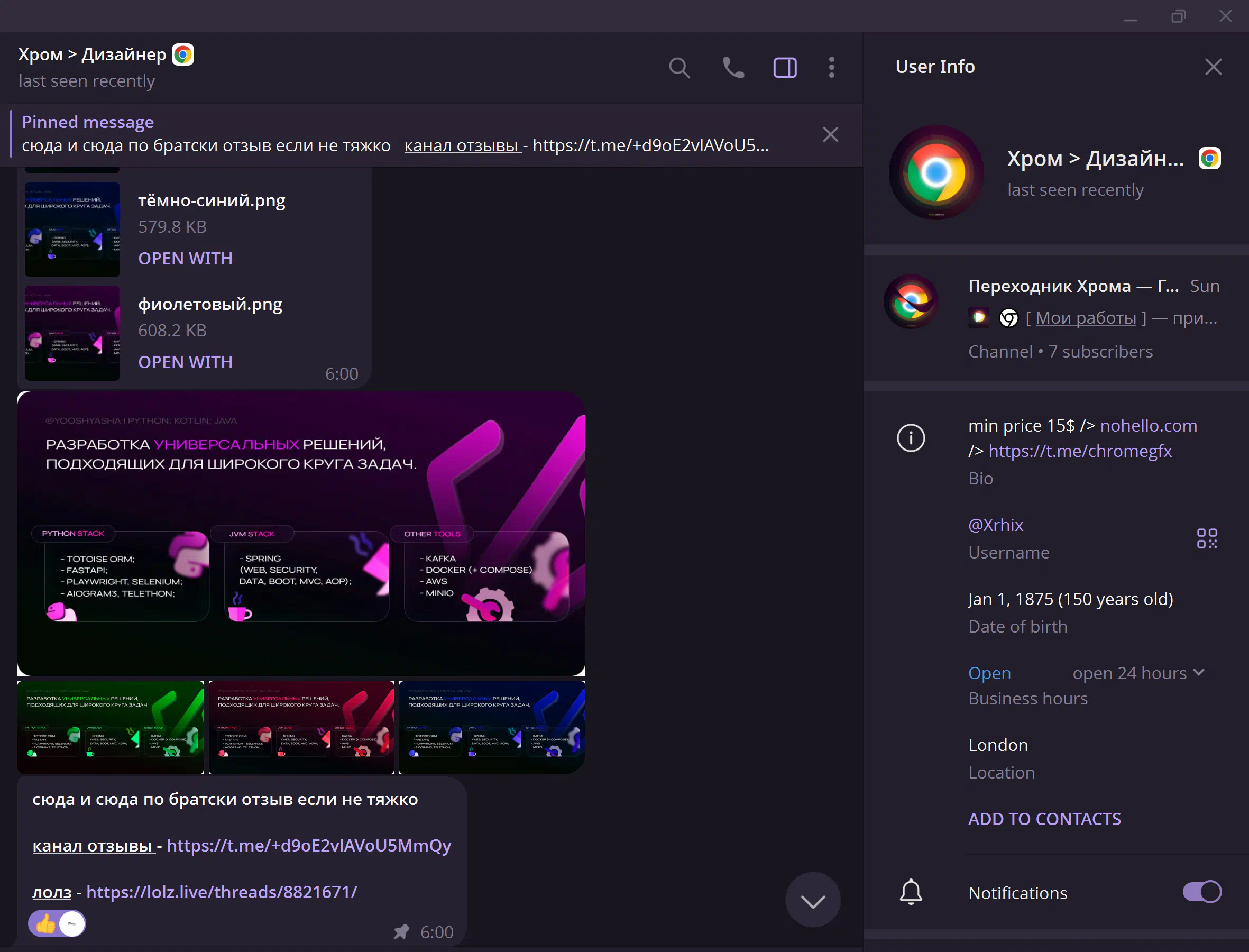Jump to bottom with down-arrow button

(x=813, y=900)
